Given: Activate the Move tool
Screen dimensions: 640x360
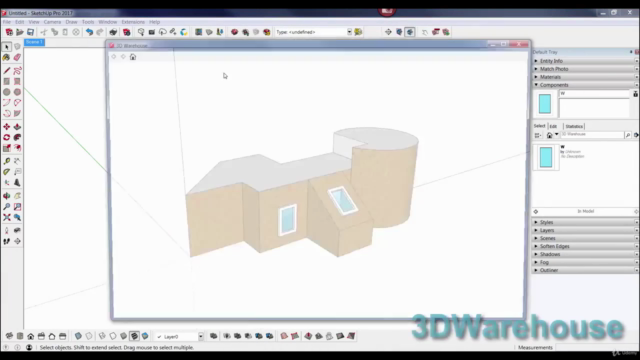Looking at the screenshot, I should pos(7,127).
